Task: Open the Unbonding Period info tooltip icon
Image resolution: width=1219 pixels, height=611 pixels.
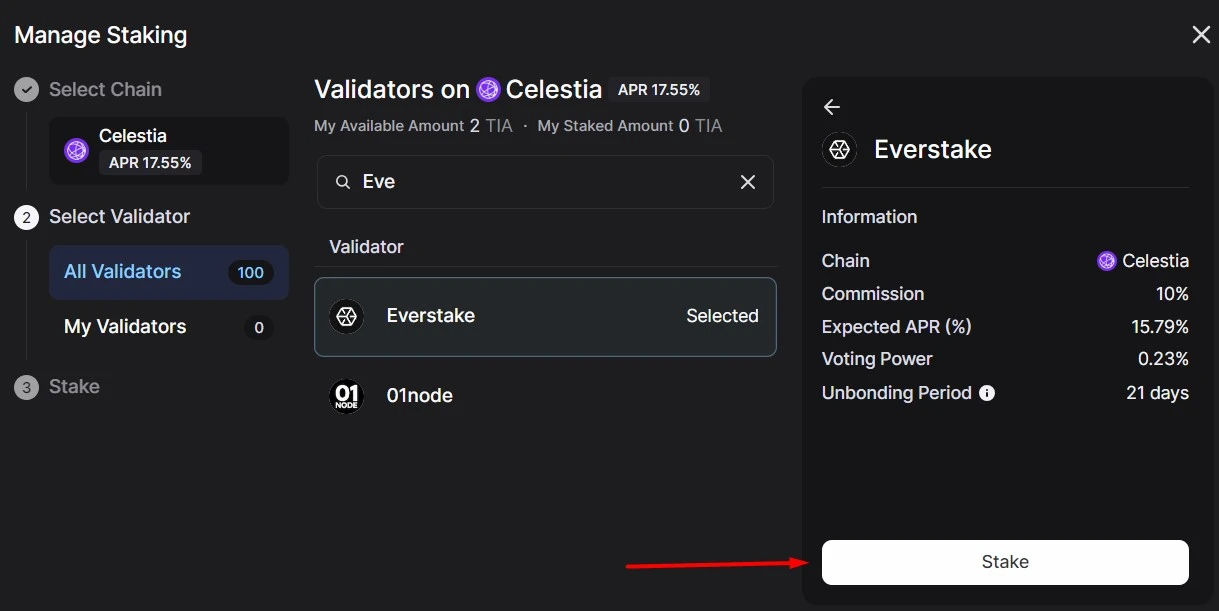Action: click(x=987, y=393)
